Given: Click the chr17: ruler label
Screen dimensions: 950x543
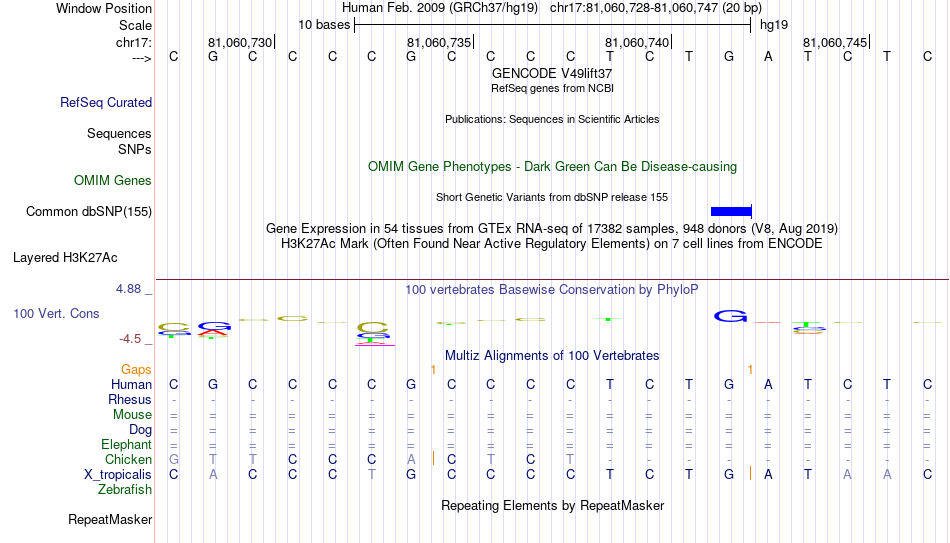Looking at the screenshot, I should (134, 42).
